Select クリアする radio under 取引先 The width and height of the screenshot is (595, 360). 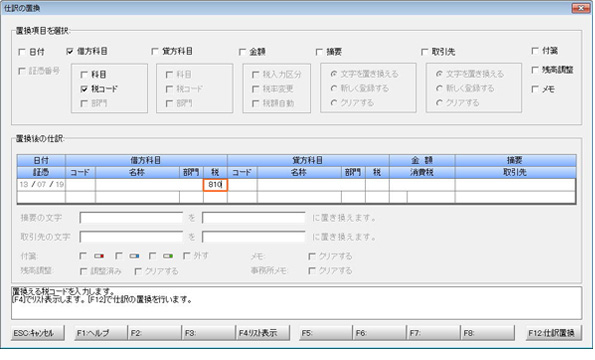[439, 103]
